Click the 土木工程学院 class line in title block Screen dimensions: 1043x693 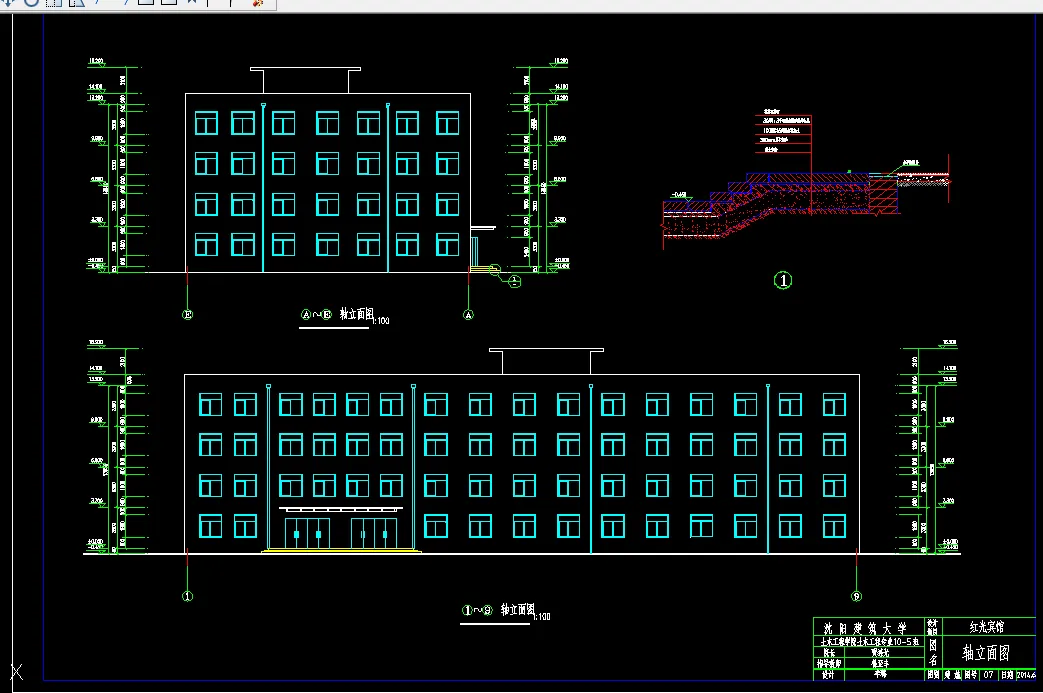869,642
